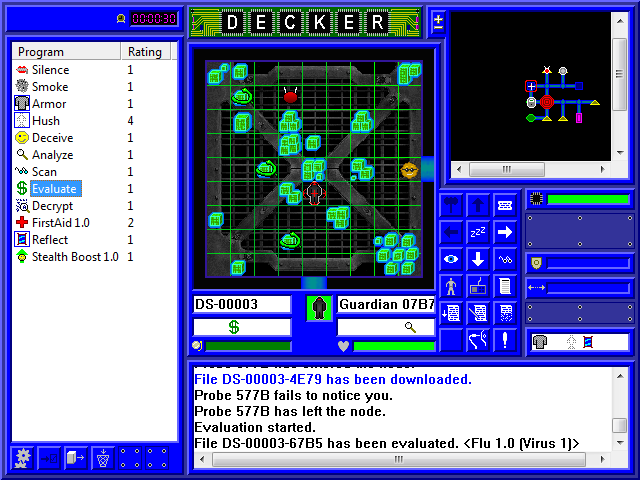Click the message log scroll up arrow
640x480 pixels.
click(620, 376)
